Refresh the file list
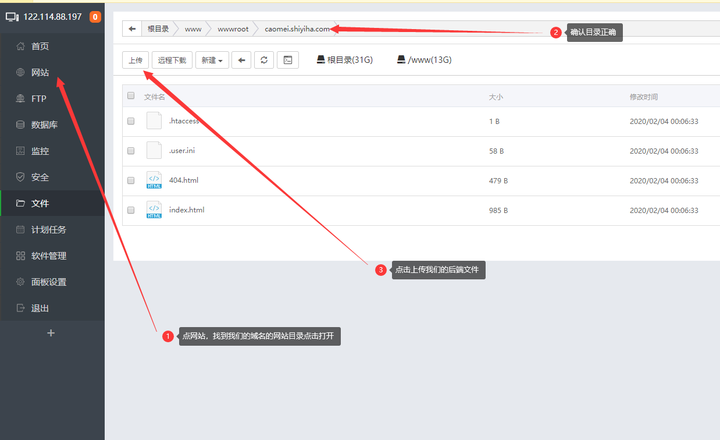 [x=264, y=60]
